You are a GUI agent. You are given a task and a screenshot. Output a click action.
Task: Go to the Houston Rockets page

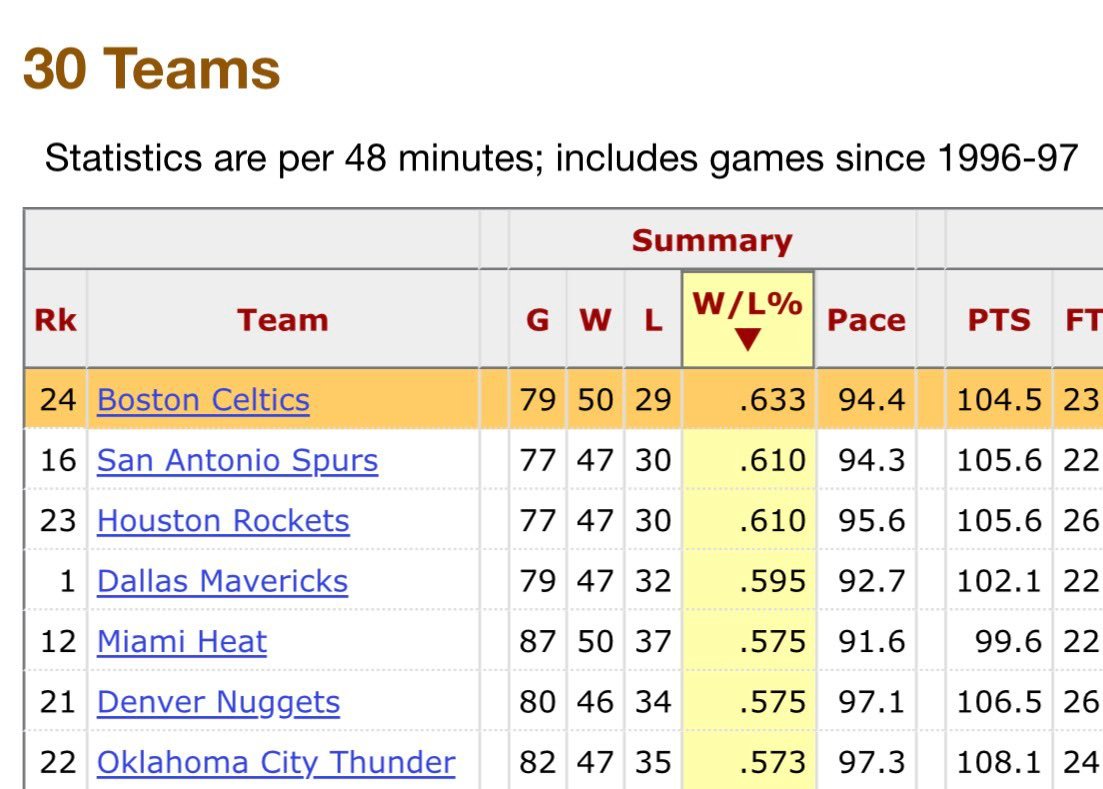coord(223,521)
